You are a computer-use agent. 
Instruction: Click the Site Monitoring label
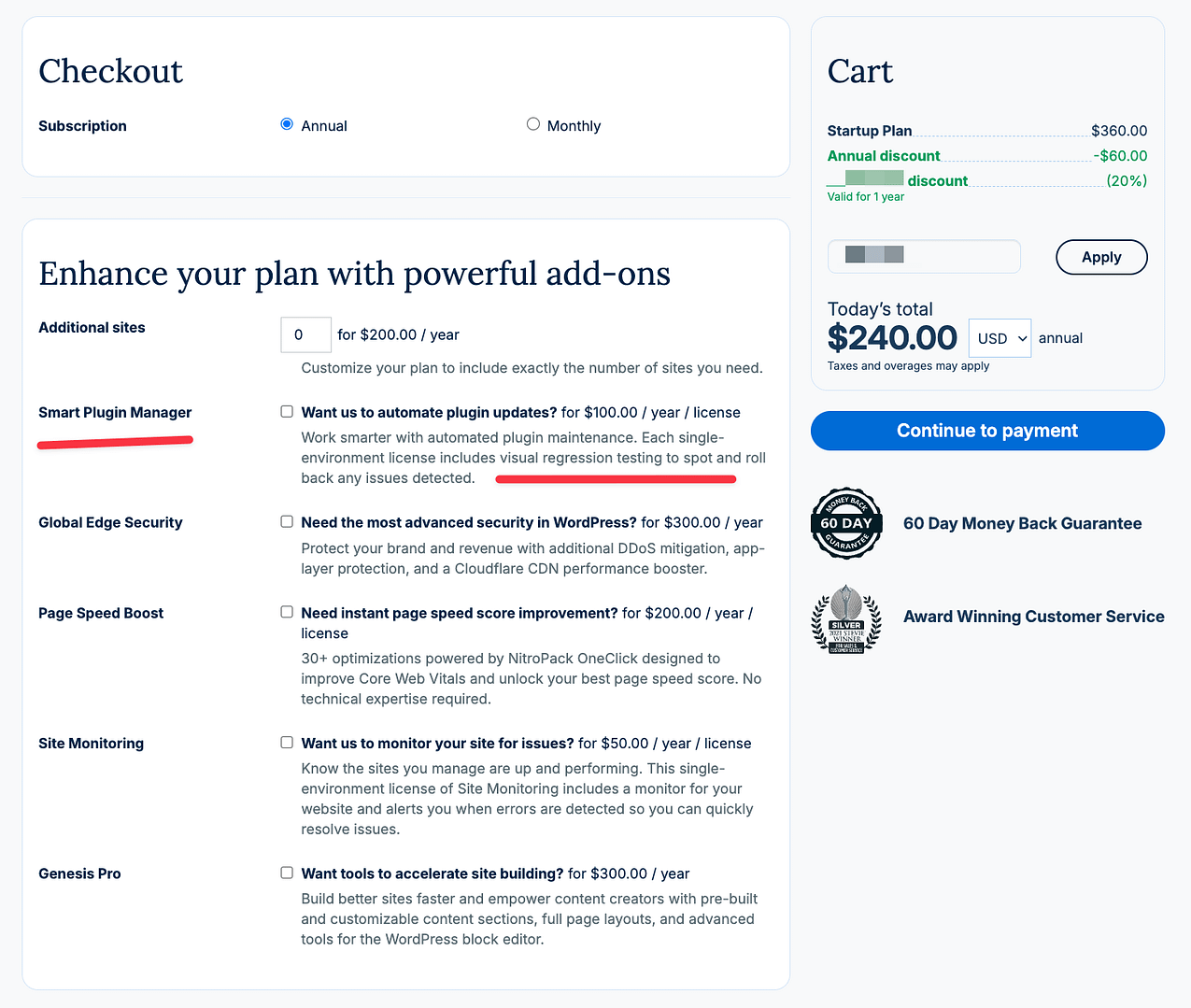tap(92, 744)
